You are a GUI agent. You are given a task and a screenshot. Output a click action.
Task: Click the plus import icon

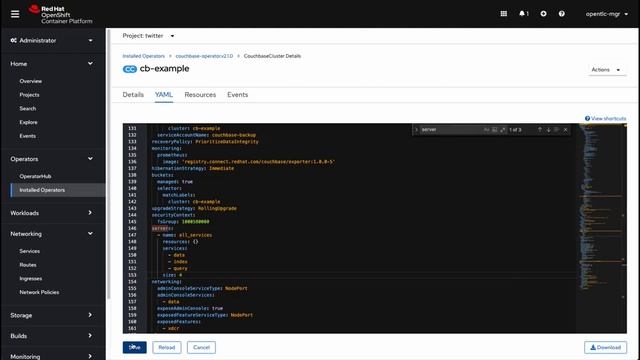(543, 13)
